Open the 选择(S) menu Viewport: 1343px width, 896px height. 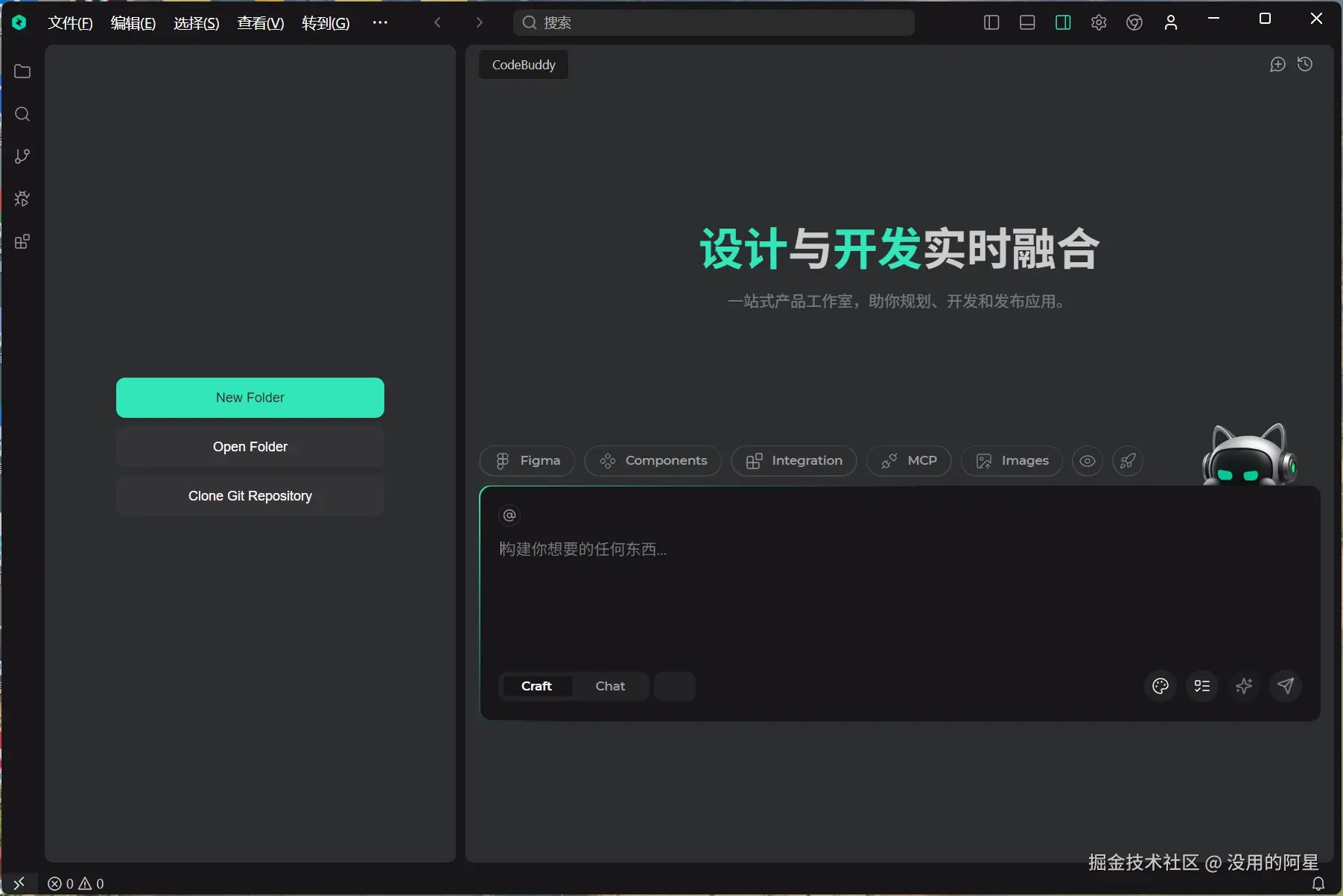[x=197, y=23]
